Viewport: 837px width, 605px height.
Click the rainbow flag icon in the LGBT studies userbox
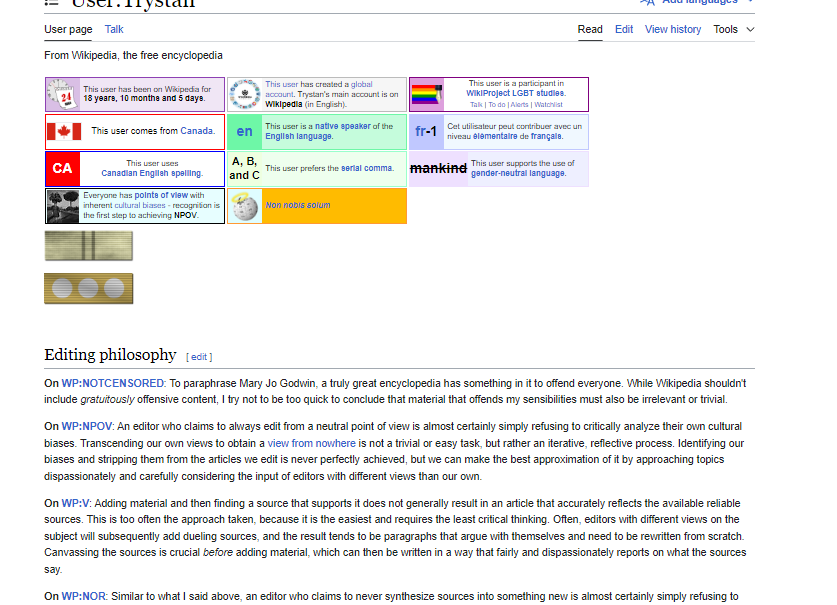(x=427, y=95)
